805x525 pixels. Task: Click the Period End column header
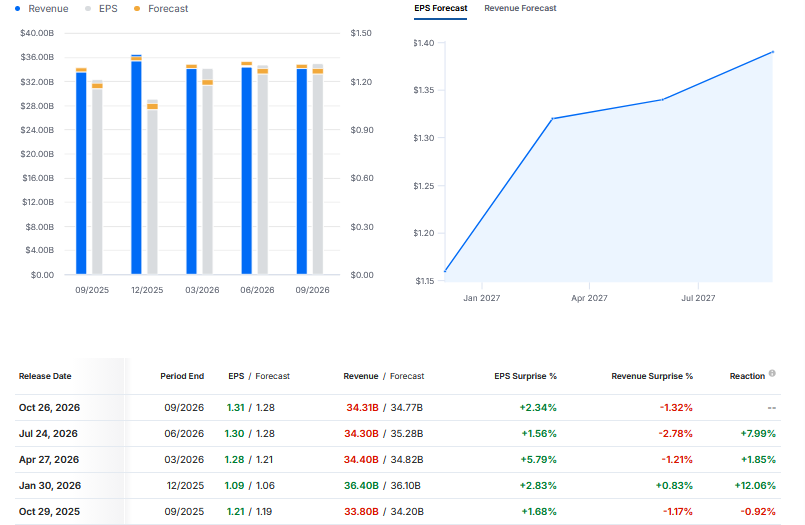pyautogui.click(x=182, y=376)
